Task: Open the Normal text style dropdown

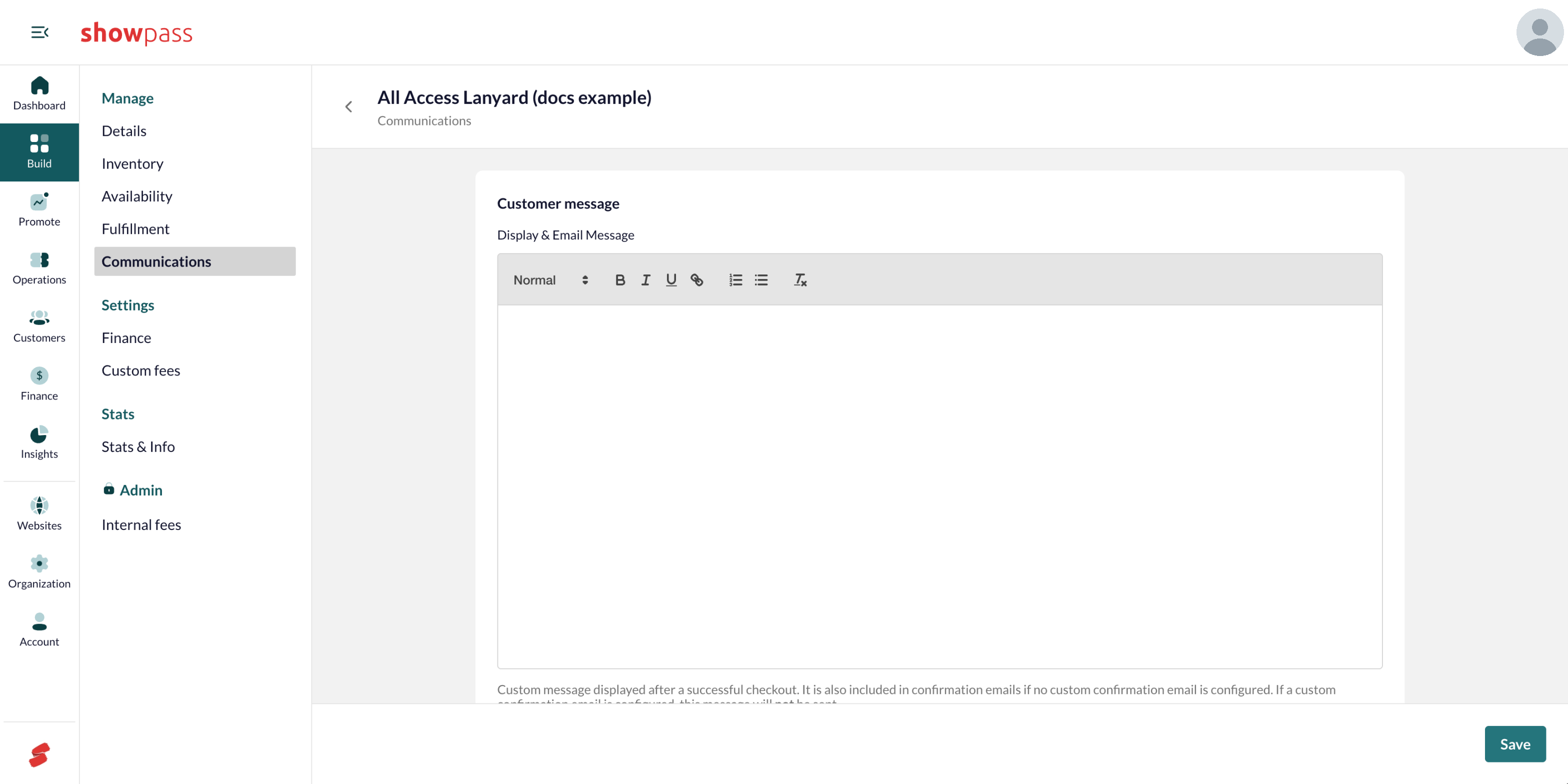Action: tap(551, 280)
